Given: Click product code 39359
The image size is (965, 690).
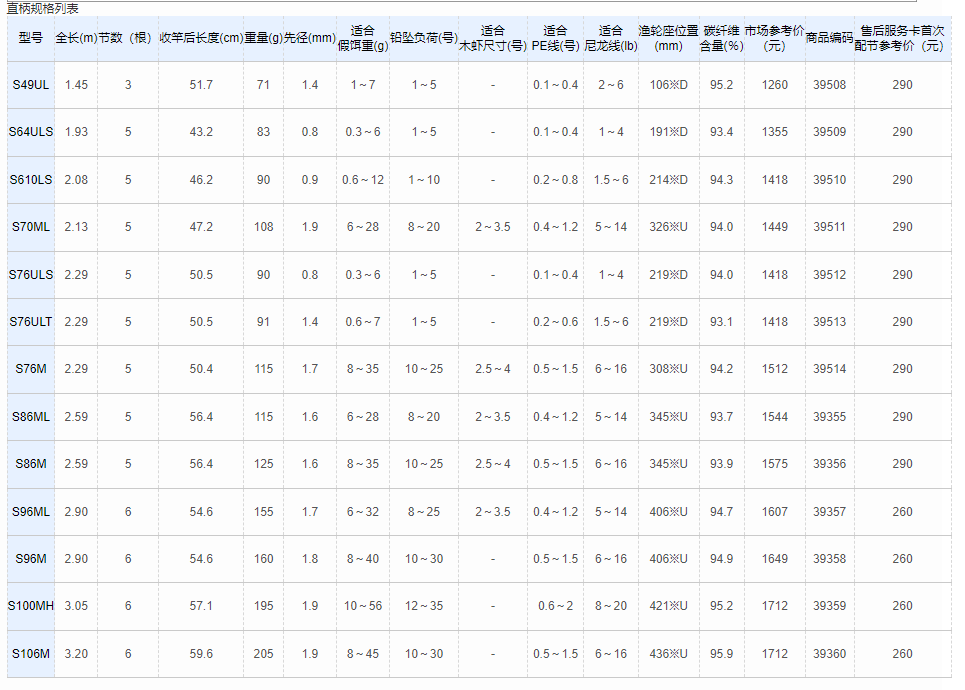Looking at the screenshot, I should point(830,606).
